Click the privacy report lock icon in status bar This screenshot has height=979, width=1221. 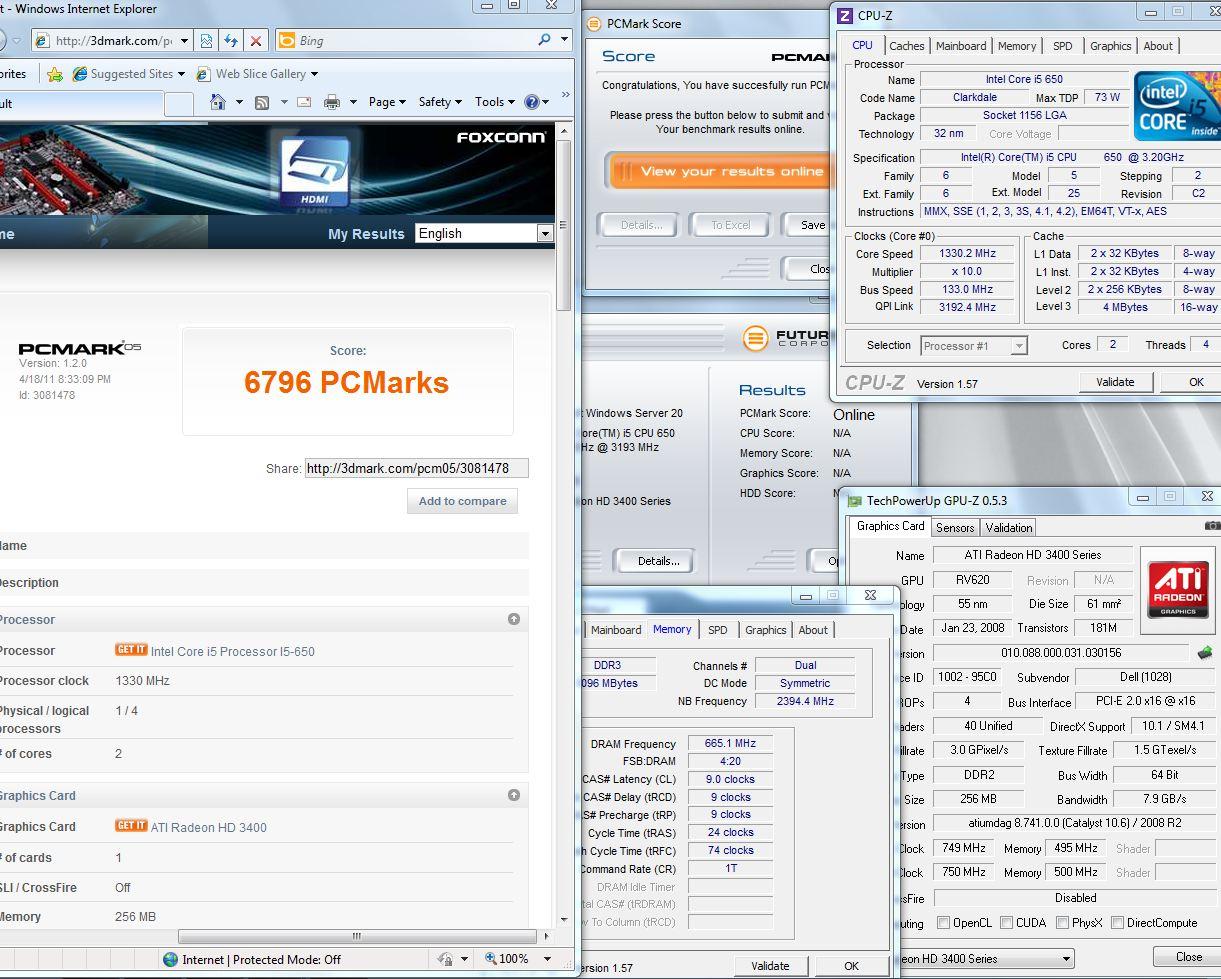point(445,959)
